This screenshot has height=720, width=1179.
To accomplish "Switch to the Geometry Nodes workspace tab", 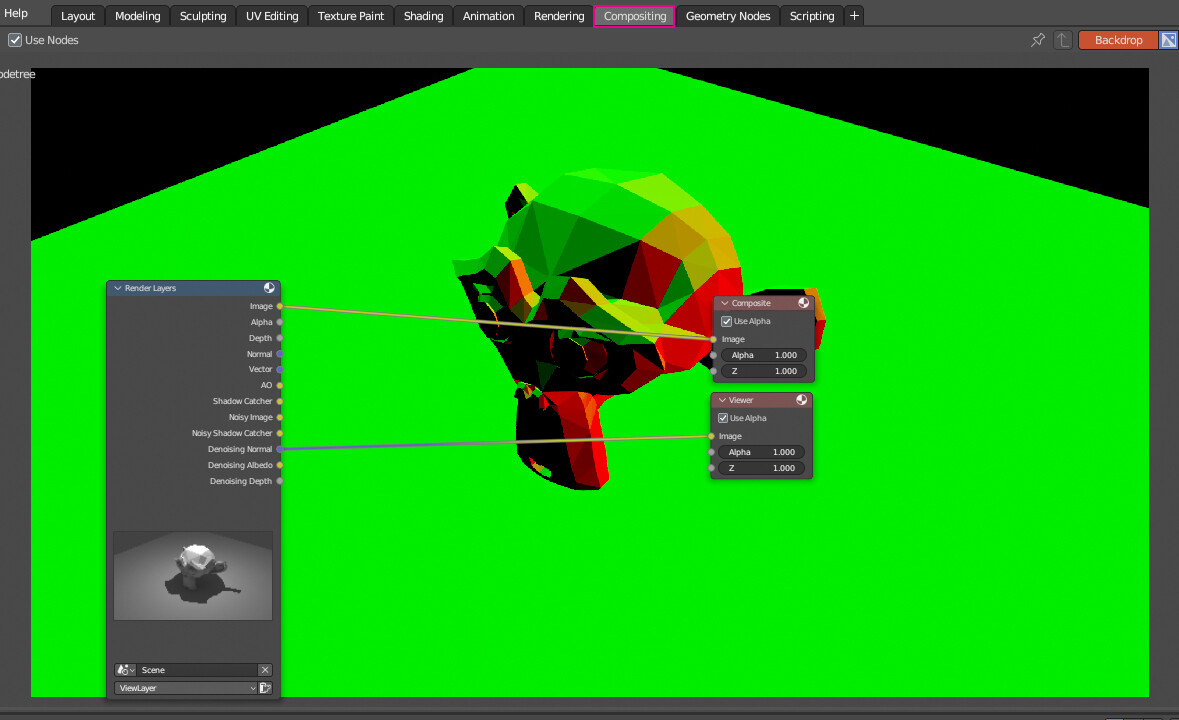I will pos(728,16).
